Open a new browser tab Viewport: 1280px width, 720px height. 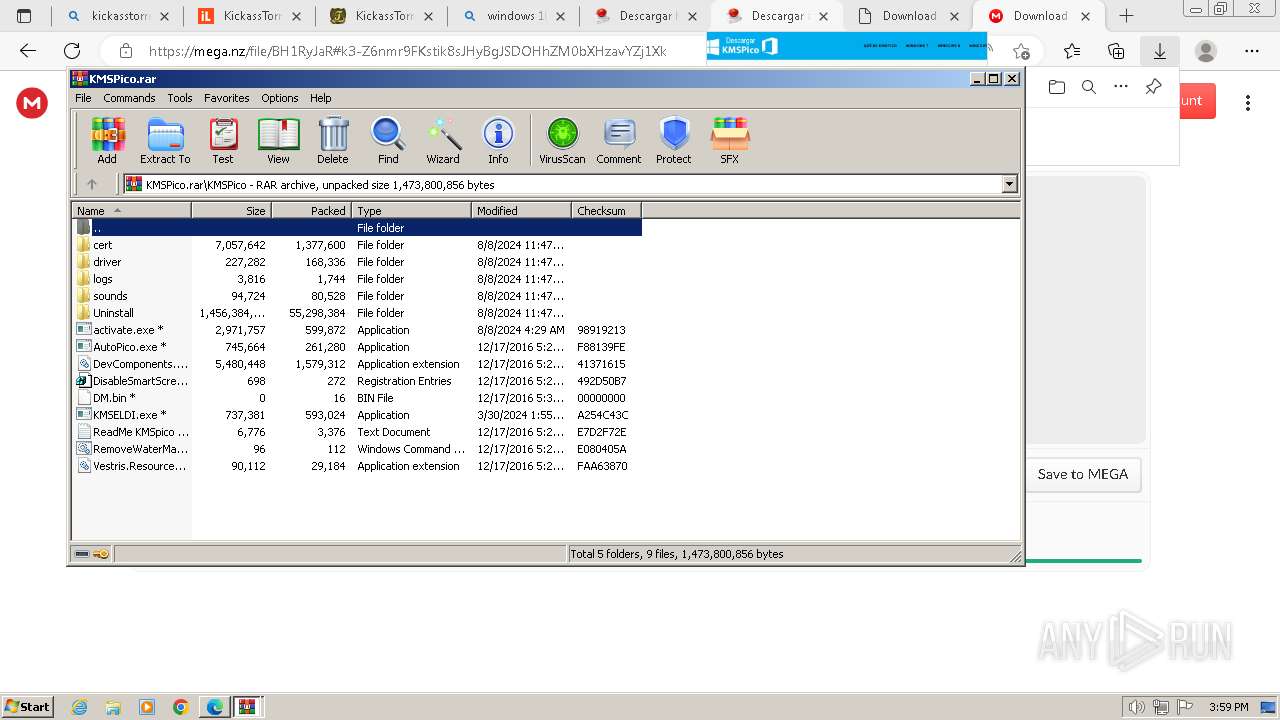pos(1126,16)
